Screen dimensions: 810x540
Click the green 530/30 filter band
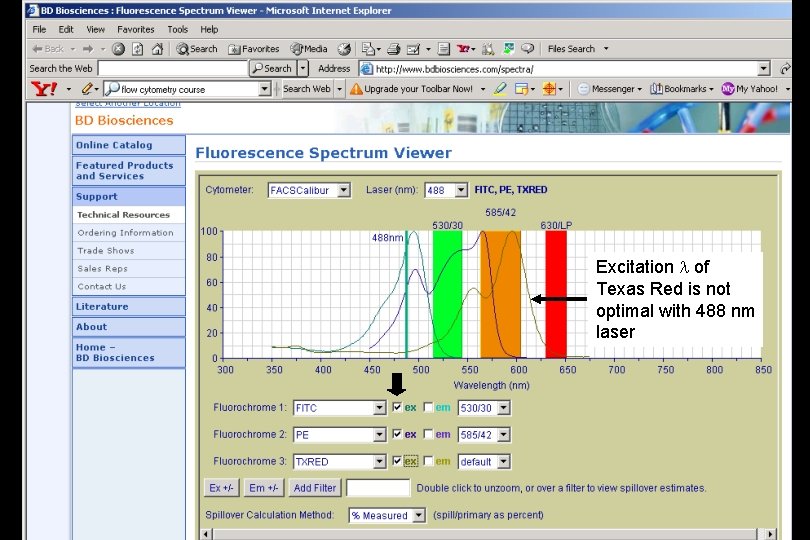point(447,295)
